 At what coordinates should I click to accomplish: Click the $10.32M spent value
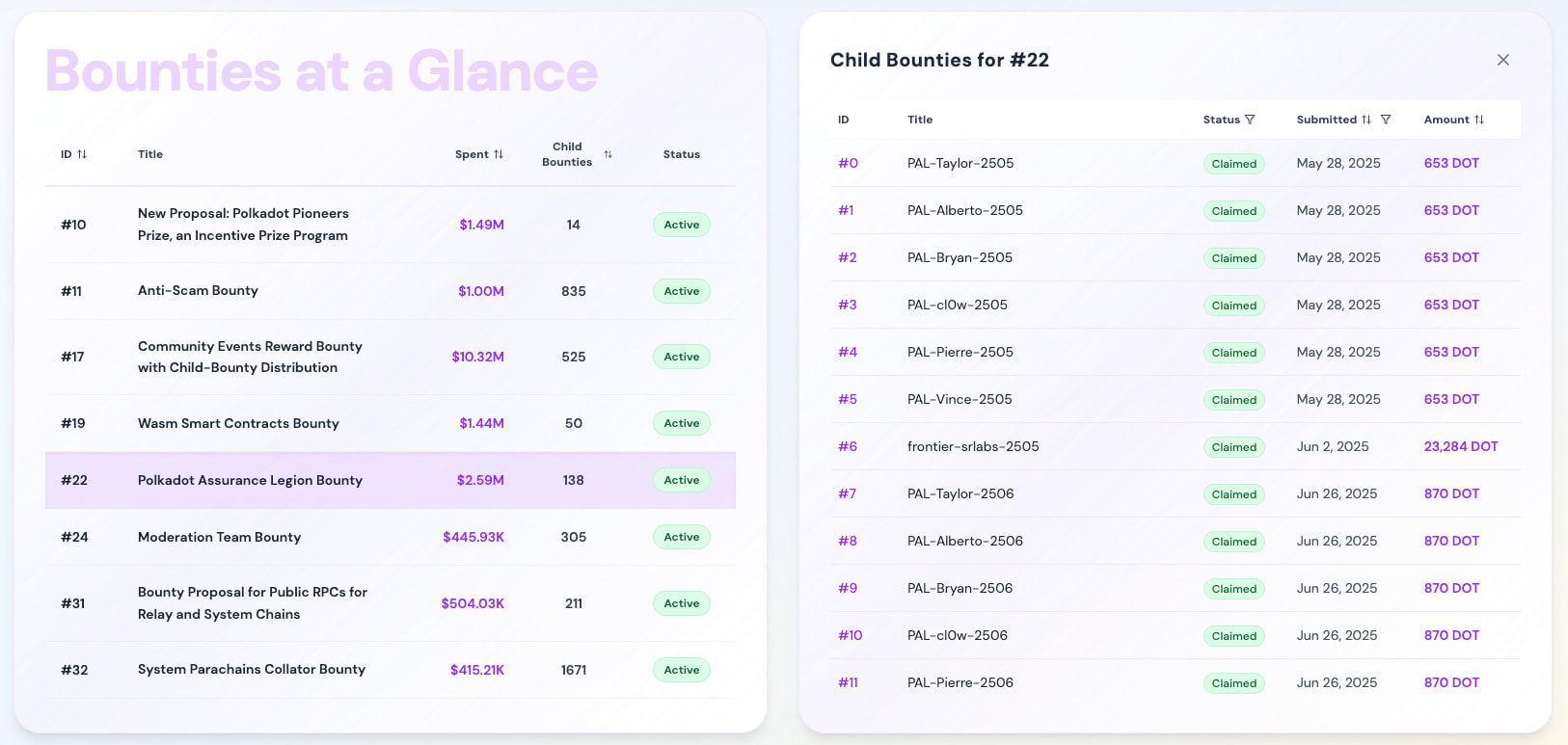tap(477, 357)
